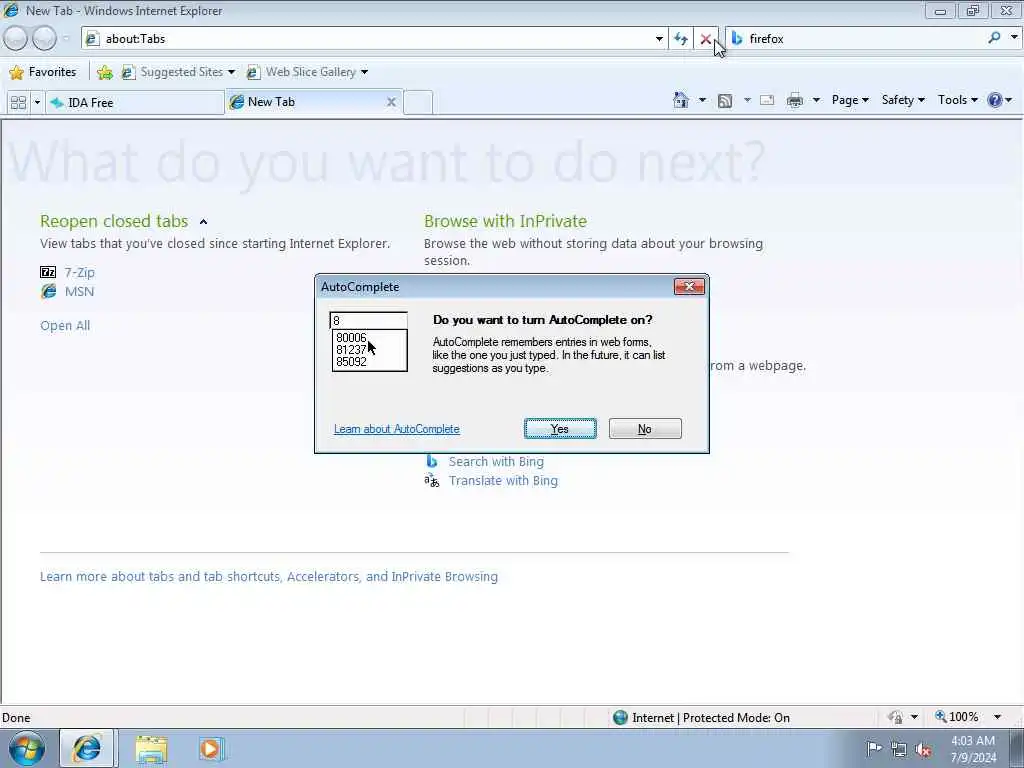Viewport: 1024px width, 768px height.
Task: Select 85092 in AutoComplete sample list
Action: coord(351,362)
